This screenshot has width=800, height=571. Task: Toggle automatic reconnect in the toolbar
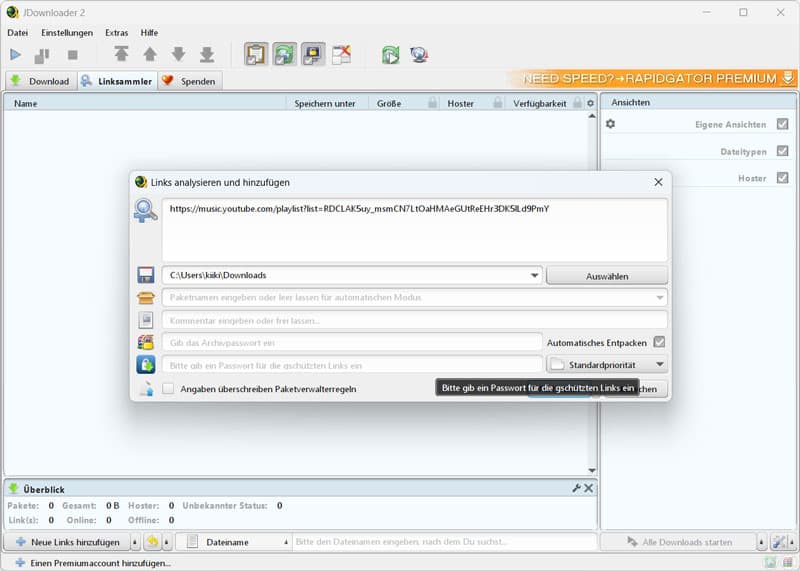[284, 54]
